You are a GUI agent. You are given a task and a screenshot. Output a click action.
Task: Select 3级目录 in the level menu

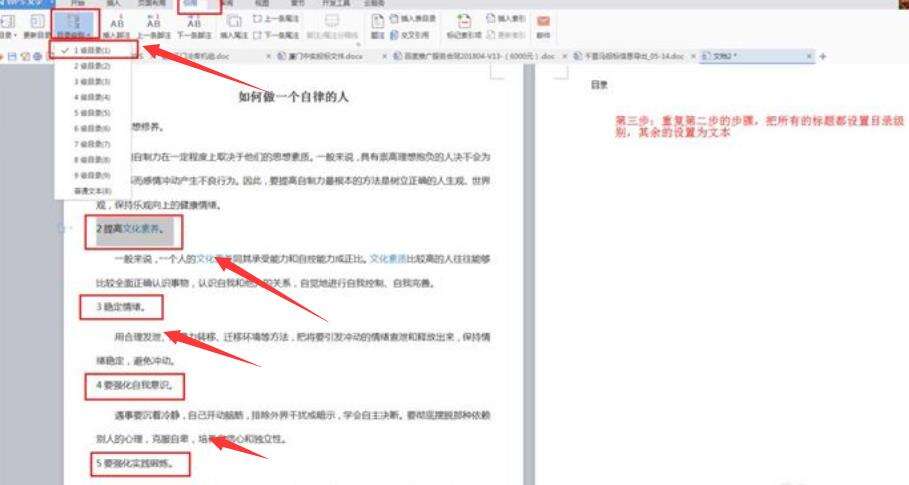coord(93,82)
